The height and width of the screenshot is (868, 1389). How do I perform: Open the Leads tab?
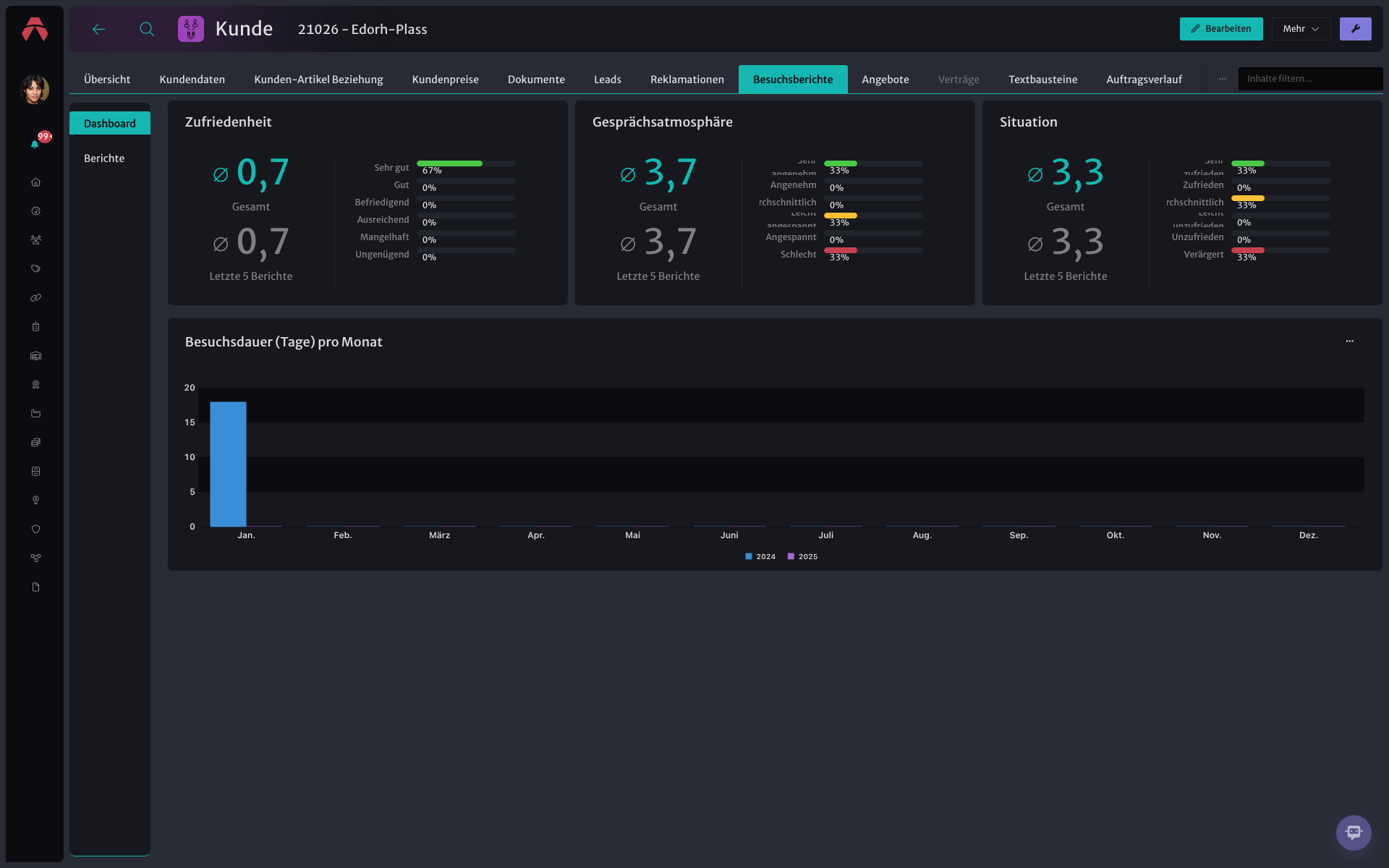click(608, 80)
